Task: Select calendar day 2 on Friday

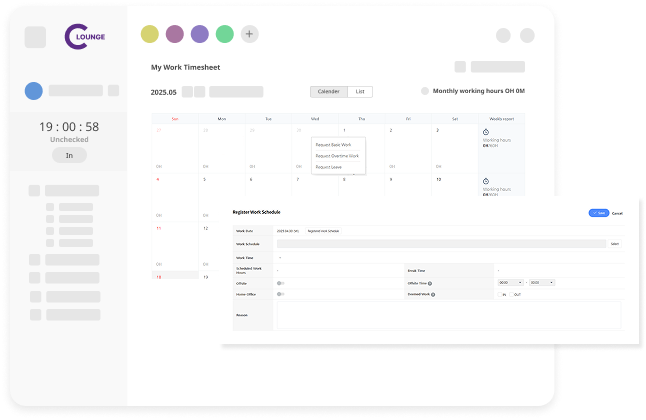Action: point(391,130)
